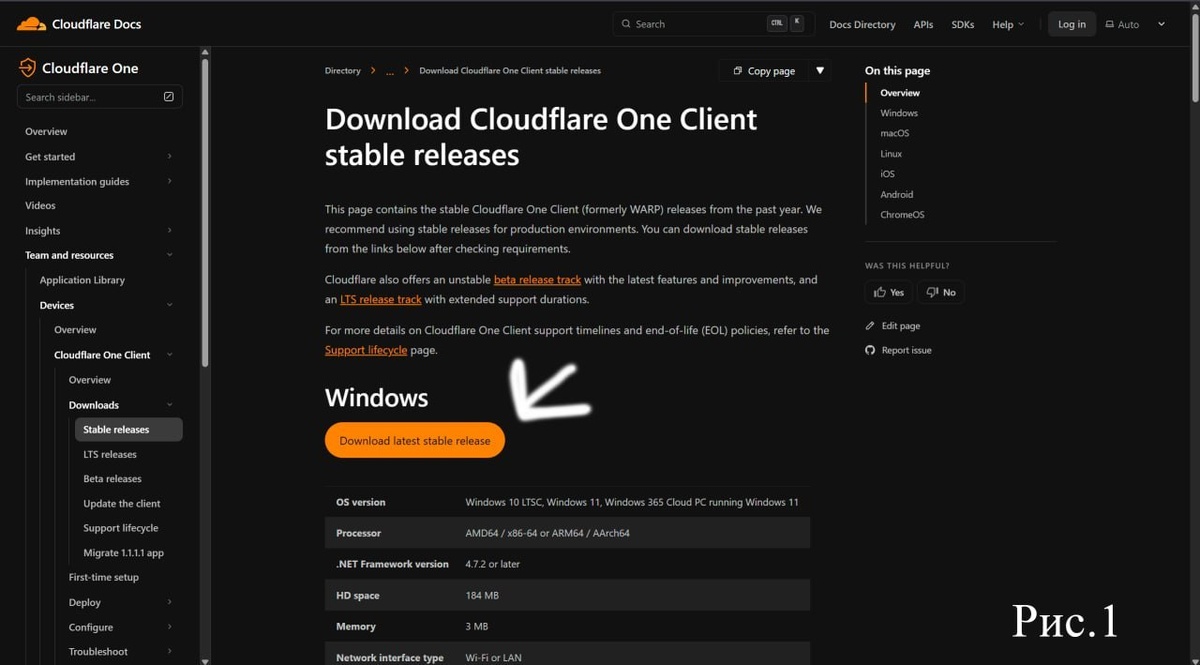Viewport: 1200px width, 665px height.
Task: Jump to Linux in On this page
Action: click(891, 154)
